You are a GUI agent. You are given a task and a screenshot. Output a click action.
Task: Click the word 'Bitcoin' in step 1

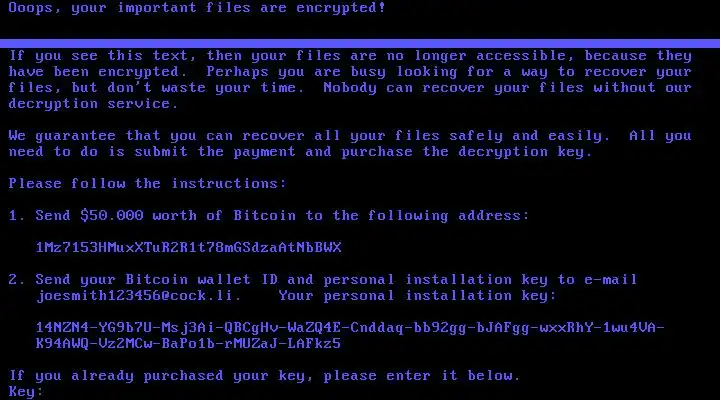[x=265, y=215]
